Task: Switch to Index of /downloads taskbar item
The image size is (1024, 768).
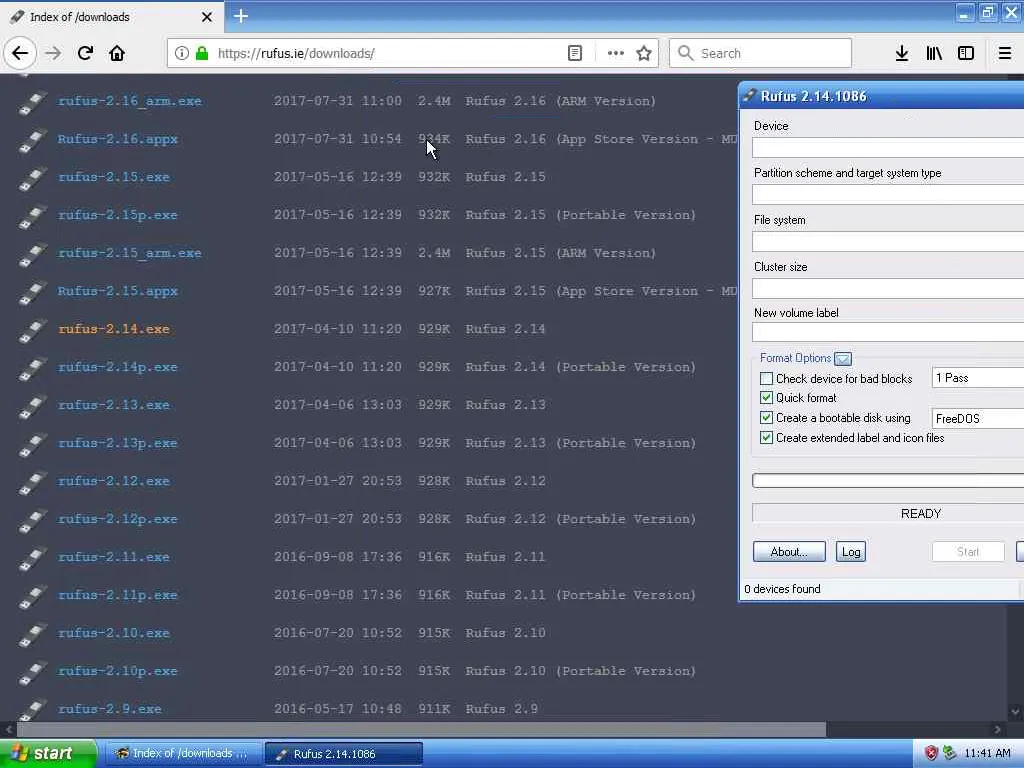Action: click(184, 754)
